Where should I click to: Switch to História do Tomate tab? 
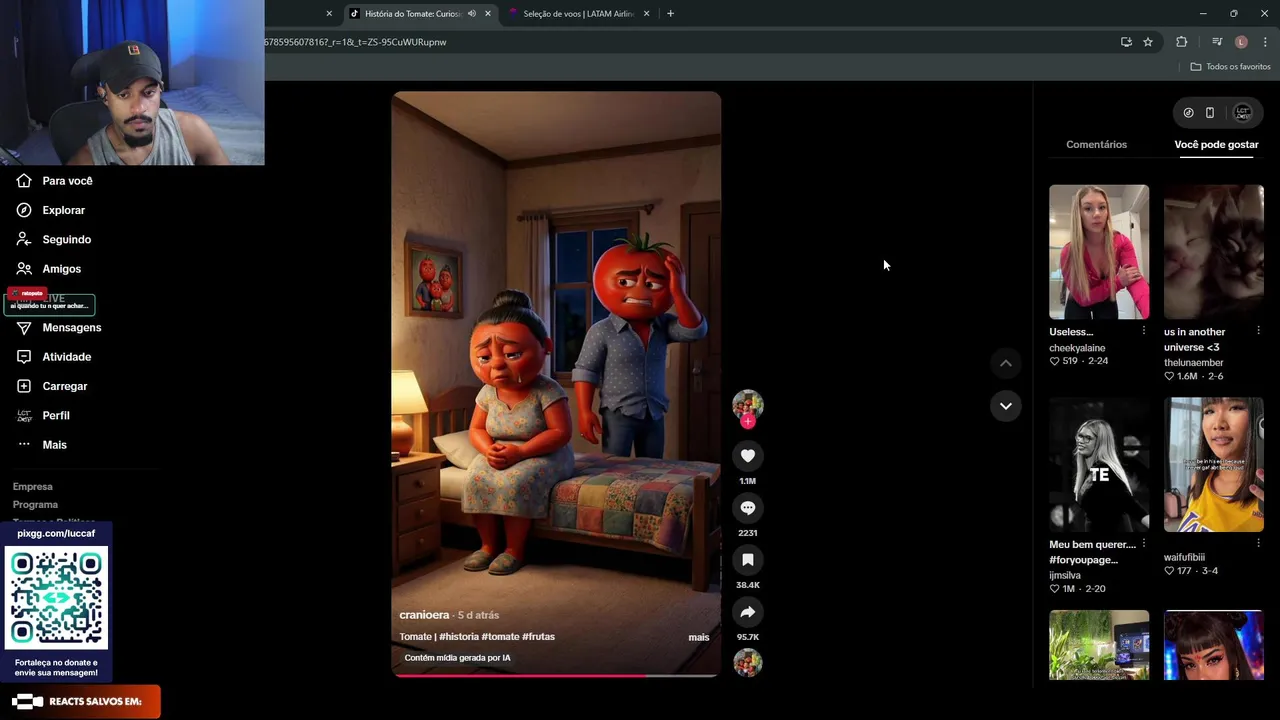tap(412, 14)
